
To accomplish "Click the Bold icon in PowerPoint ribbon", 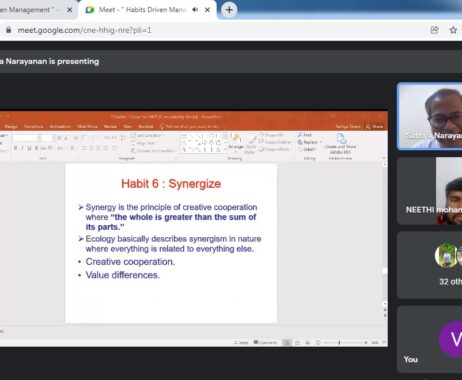I will coord(15,148).
